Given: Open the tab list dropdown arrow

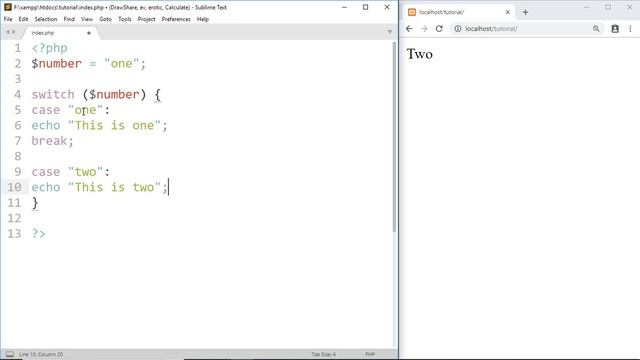Looking at the screenshot, I should click(389, 32).
